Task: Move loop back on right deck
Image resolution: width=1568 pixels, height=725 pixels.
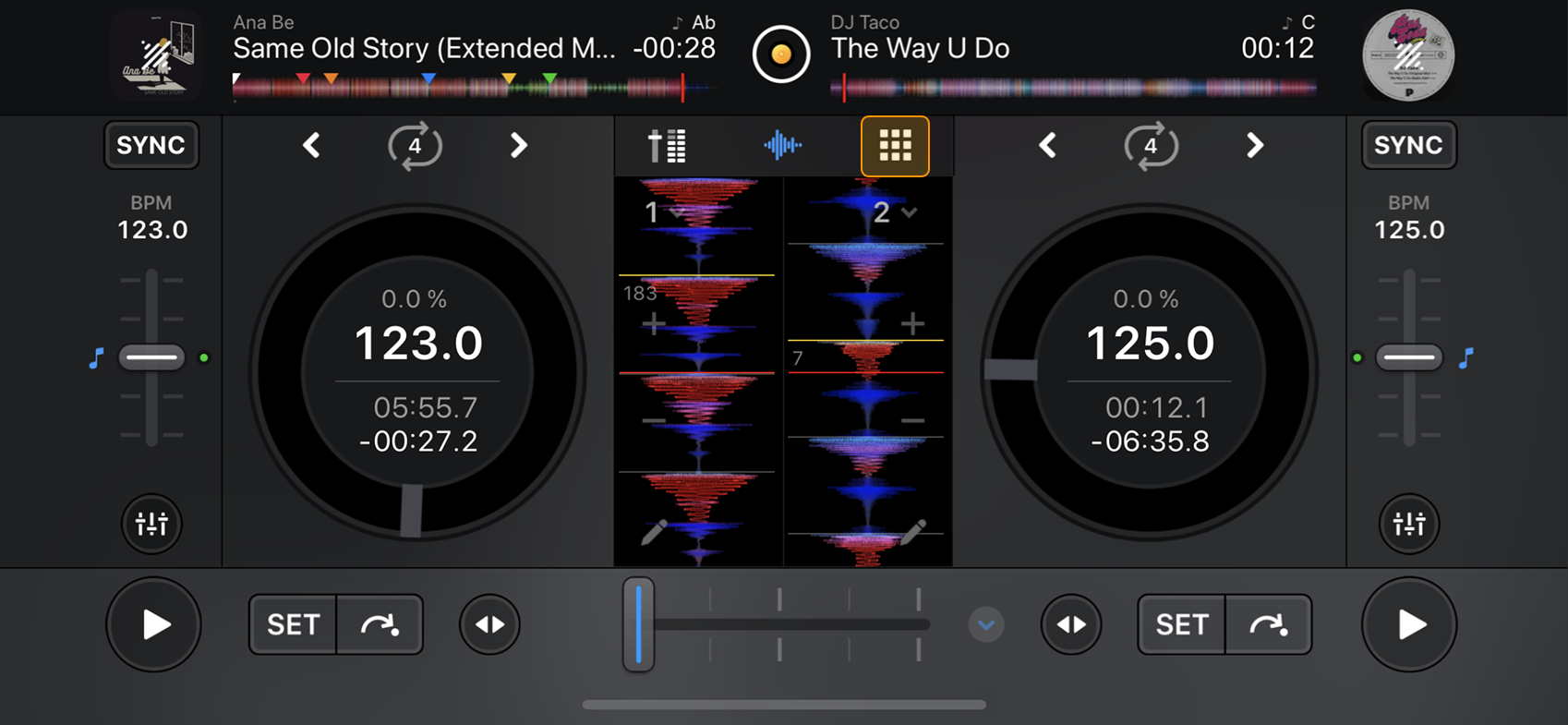Action: 1048,145
